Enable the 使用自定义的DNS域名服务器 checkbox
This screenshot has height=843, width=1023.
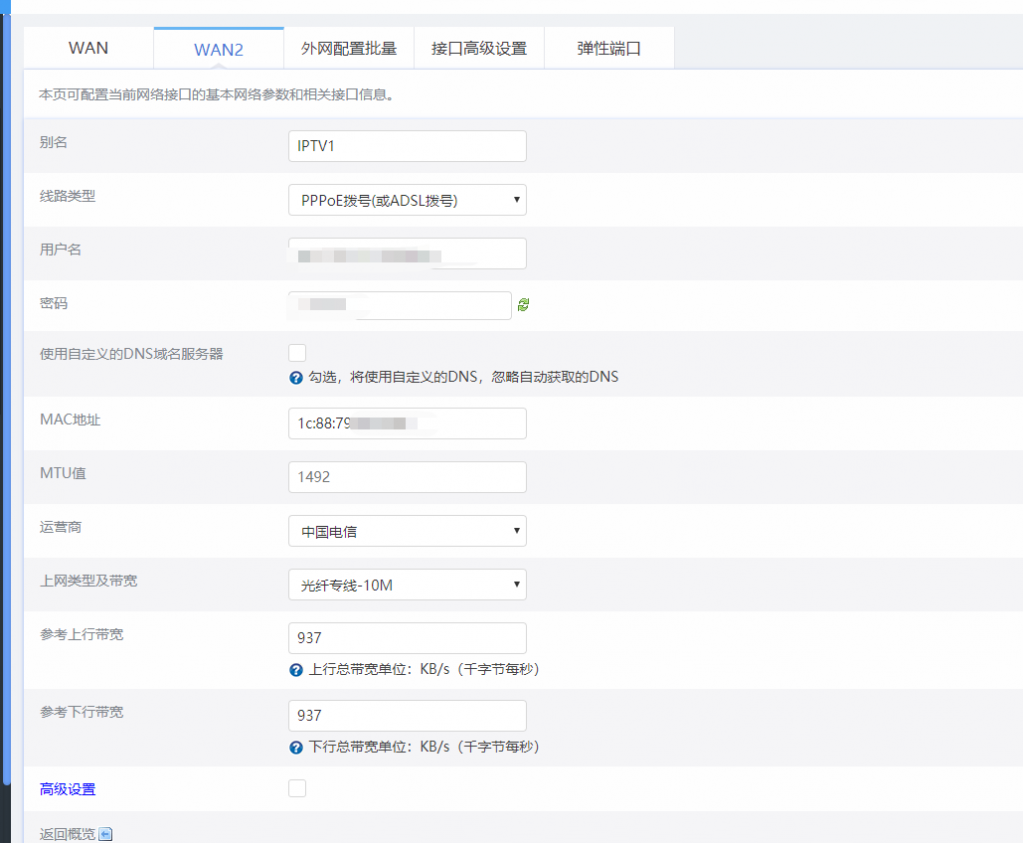[x=297, y=352]
